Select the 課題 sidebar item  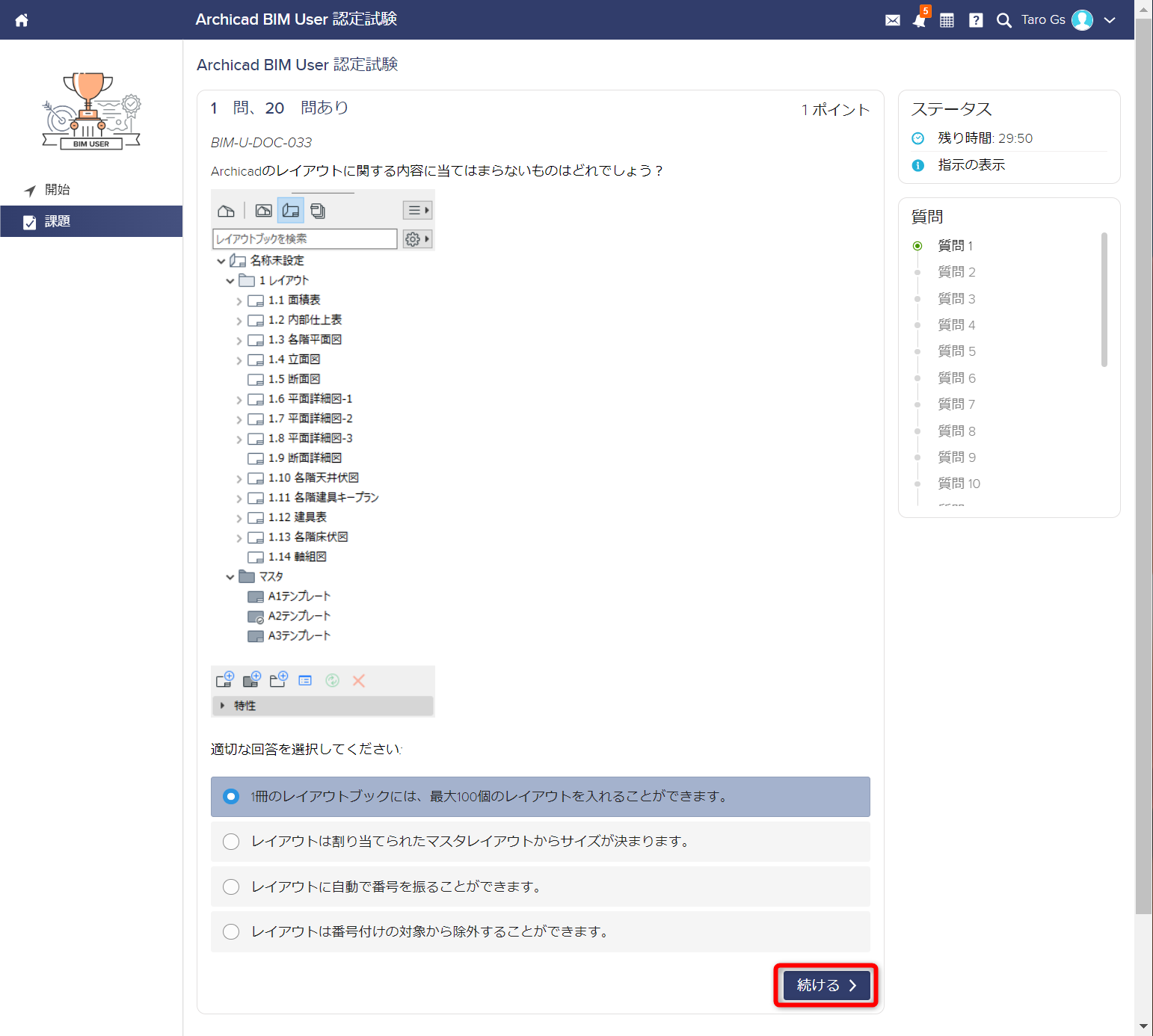click(91, 221)
